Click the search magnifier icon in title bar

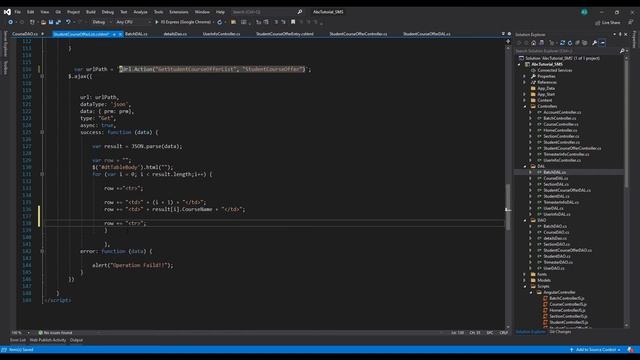tap(300, 12)
